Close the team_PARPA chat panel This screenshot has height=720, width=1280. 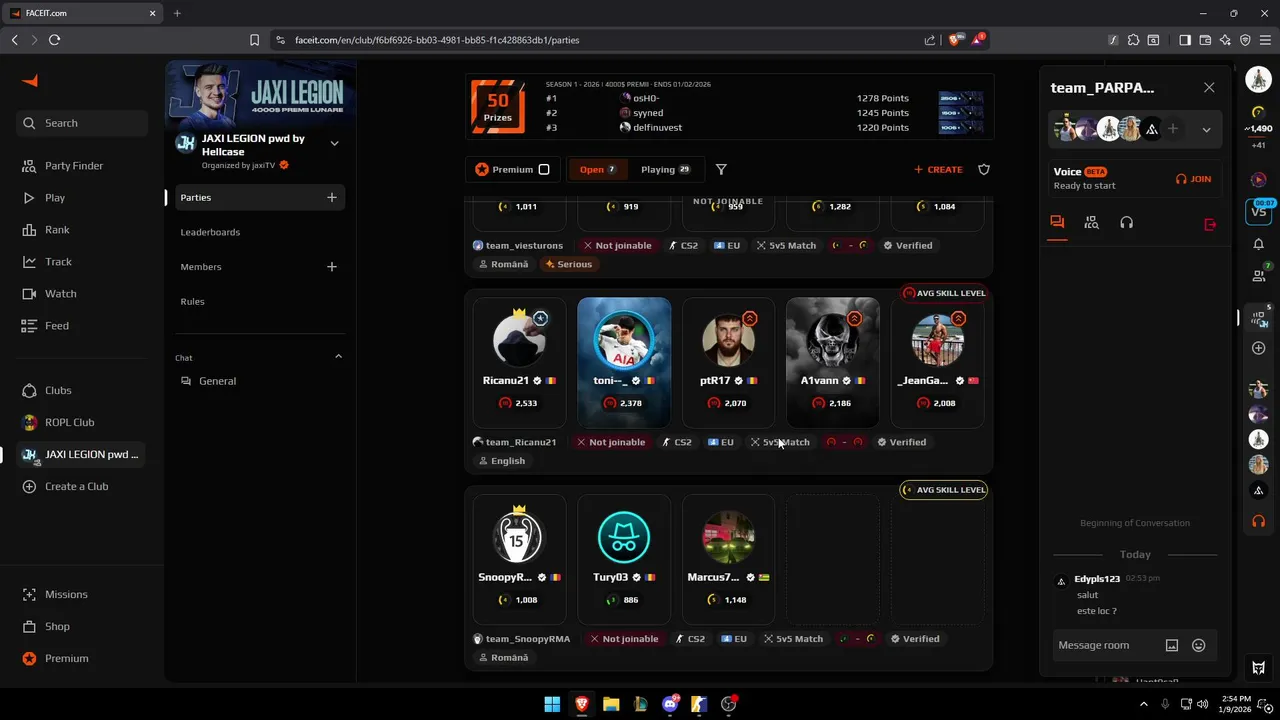pos(1209,88)
